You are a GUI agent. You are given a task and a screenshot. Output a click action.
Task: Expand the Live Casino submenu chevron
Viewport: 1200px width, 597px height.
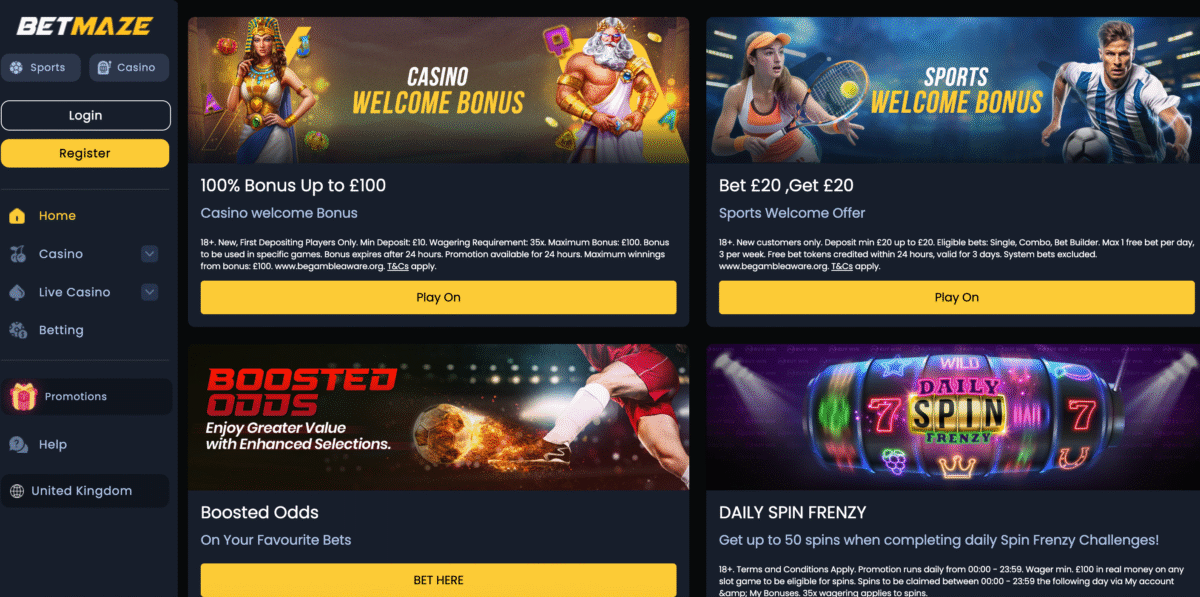click(x=150, y=292)
